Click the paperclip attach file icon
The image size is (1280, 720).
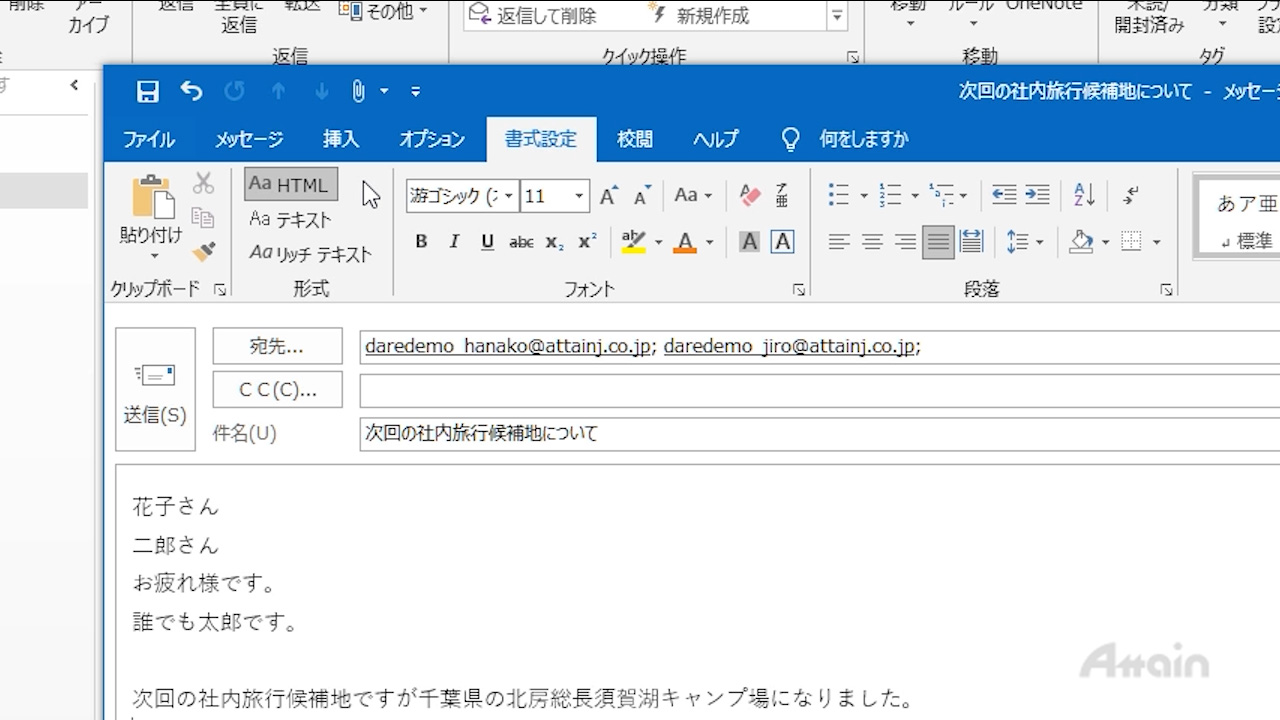[358, 92]
